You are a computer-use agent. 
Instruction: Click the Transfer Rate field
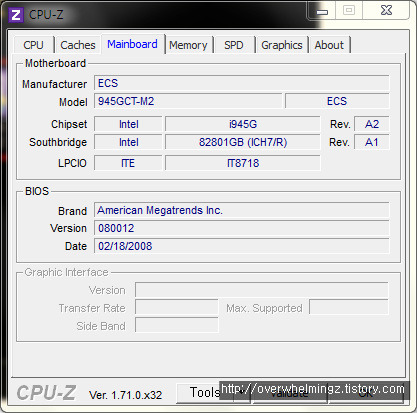(x=177, y=307)
